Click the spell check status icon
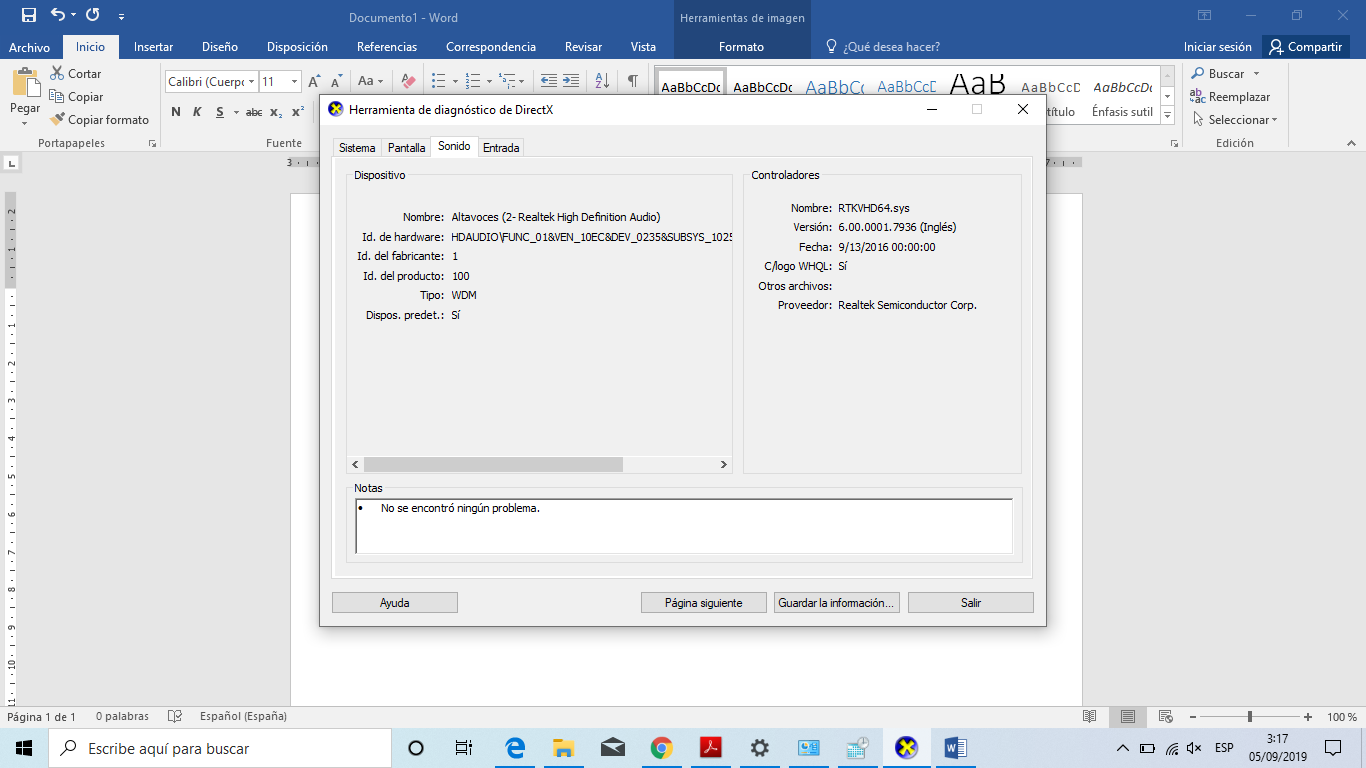The width and height of the screenshot is (1366, 768). [175, 717]
